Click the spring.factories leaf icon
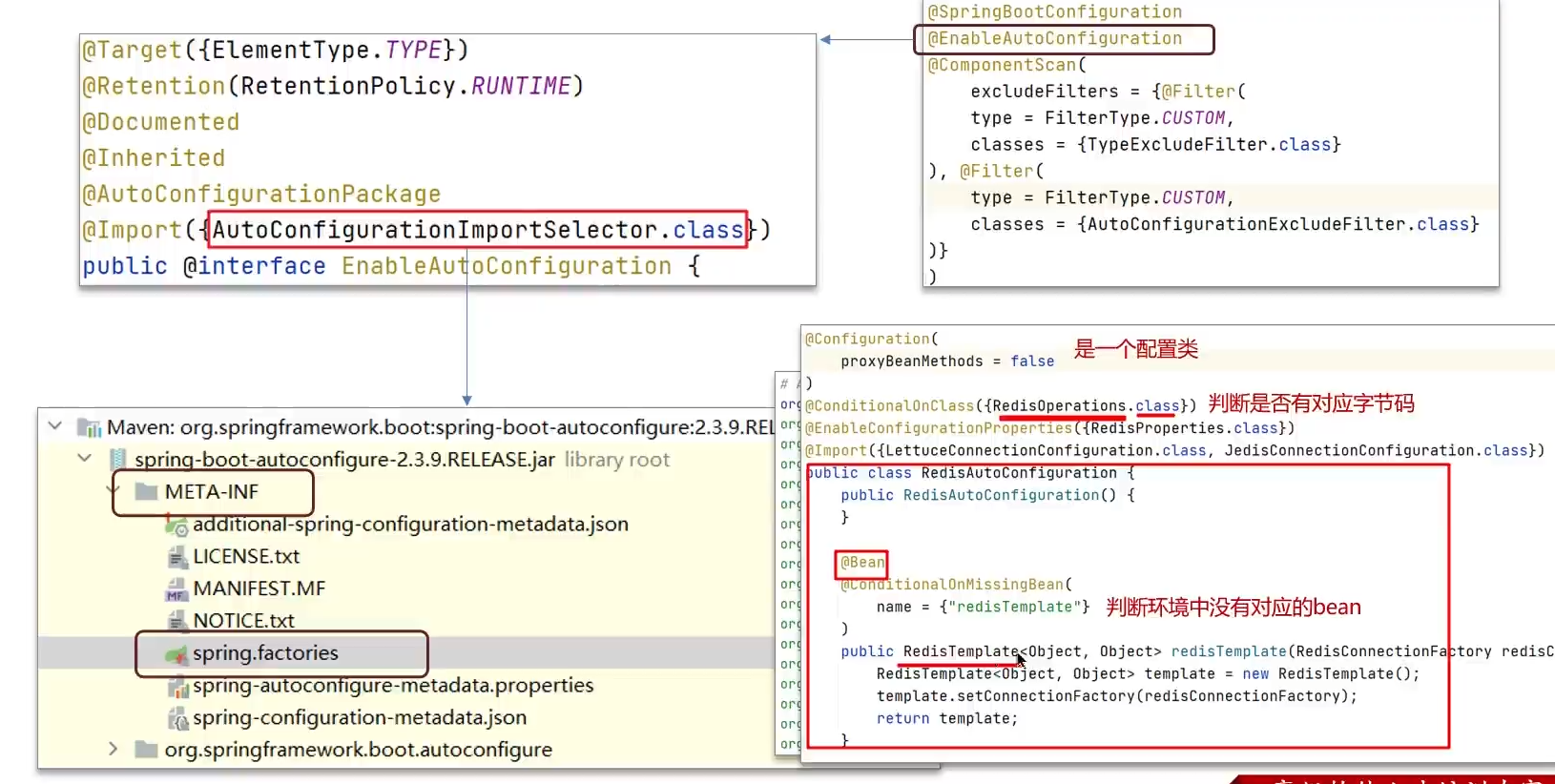This screenshot has width=1555, height=784. point(176,654)
